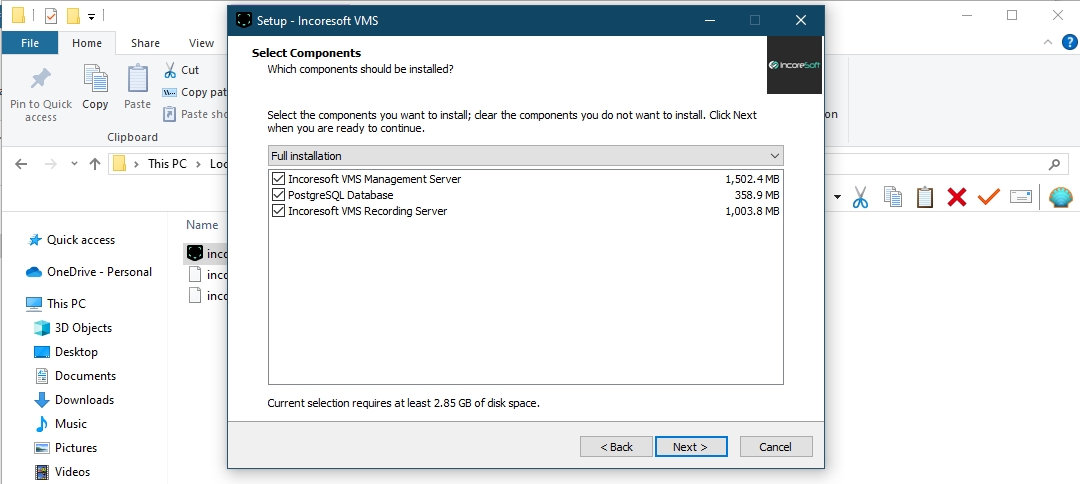Viewport: 1080px width, 484px height.
Task: Click the clipboard paste icon near red X
Action: [924, 198]
